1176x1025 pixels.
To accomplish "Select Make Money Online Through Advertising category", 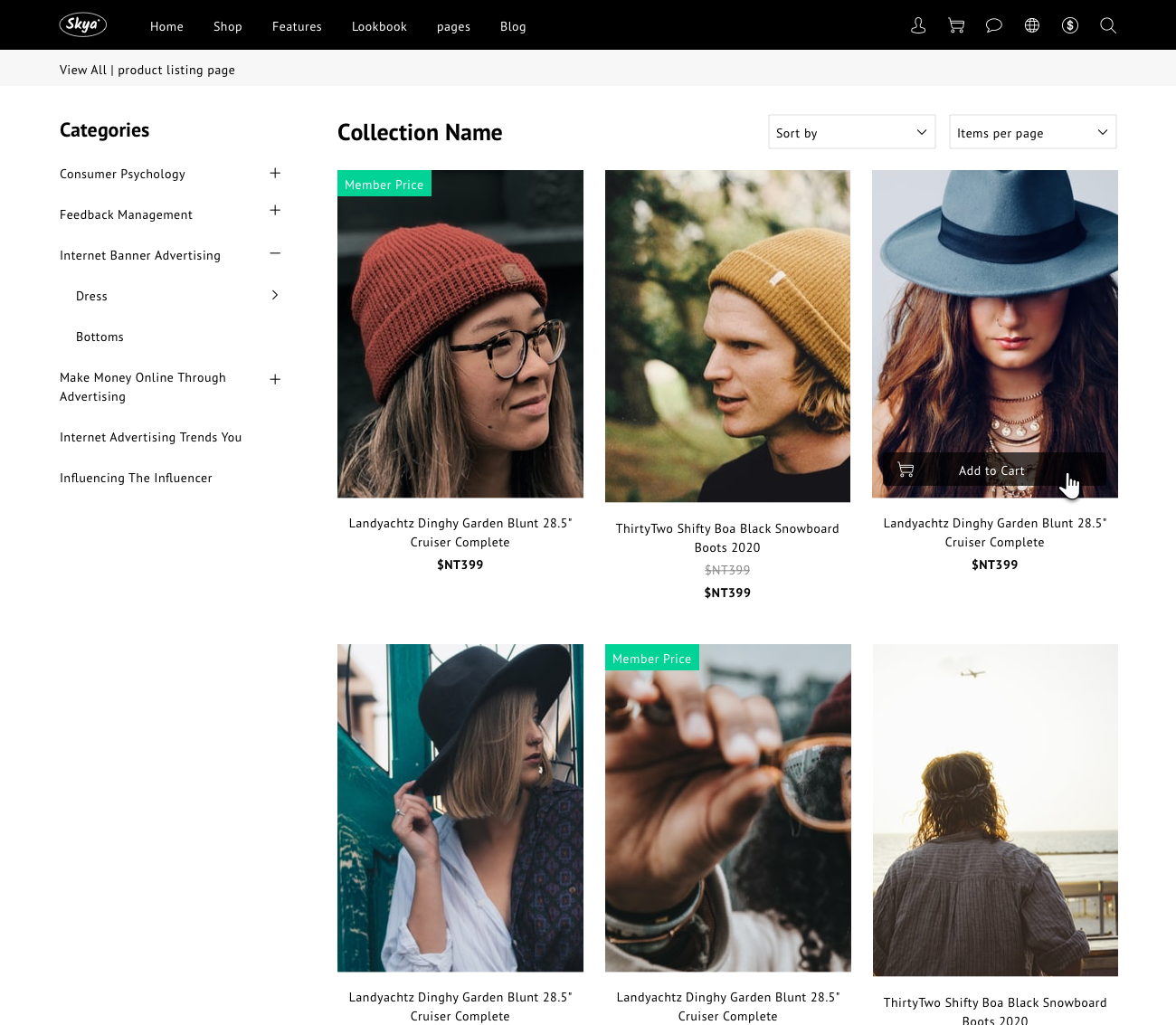I will 143,387.
